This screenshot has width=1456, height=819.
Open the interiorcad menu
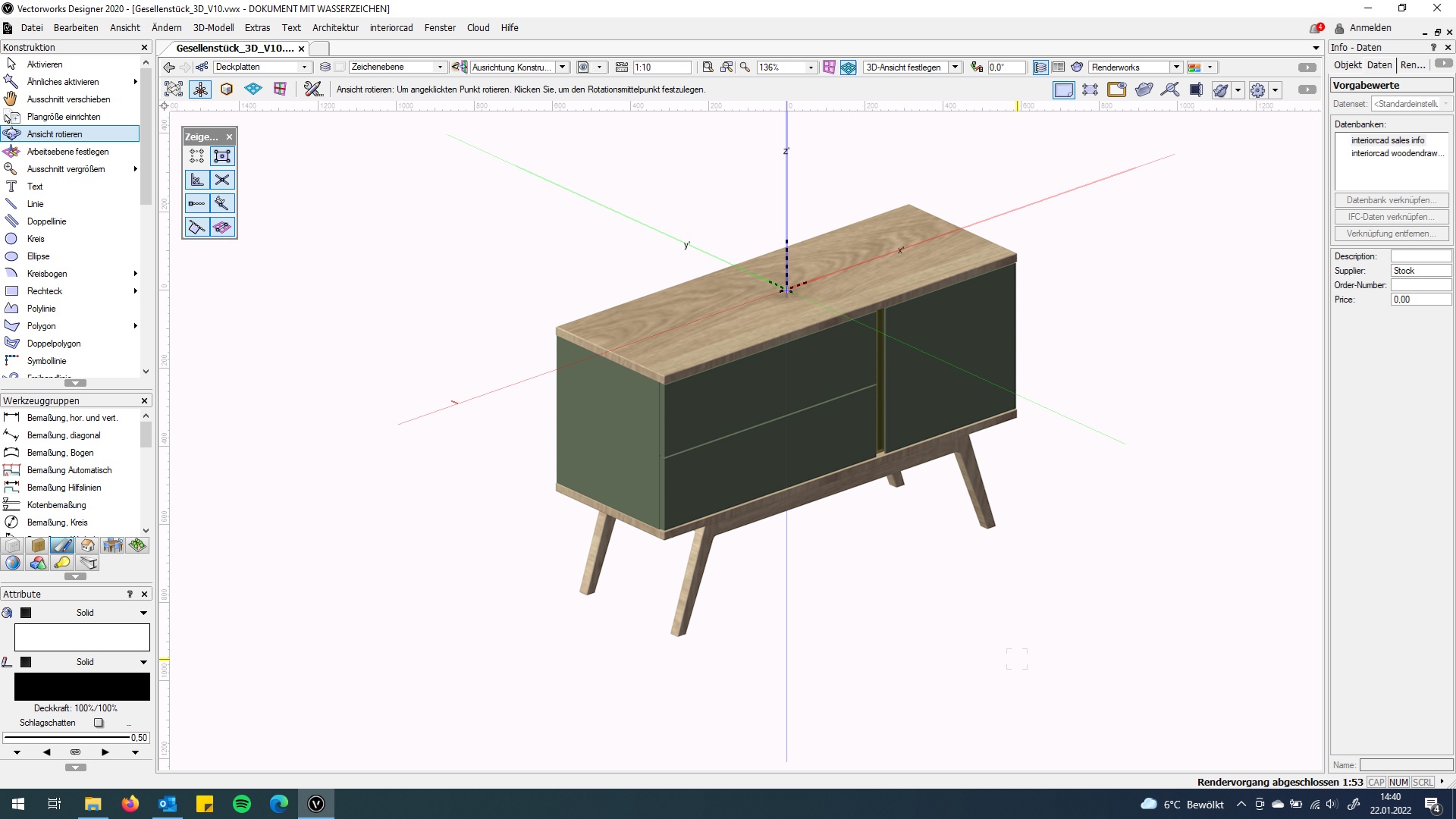[391, 28]
